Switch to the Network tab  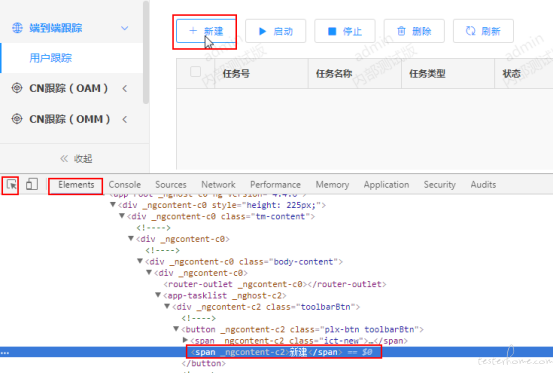pos(218,185)
